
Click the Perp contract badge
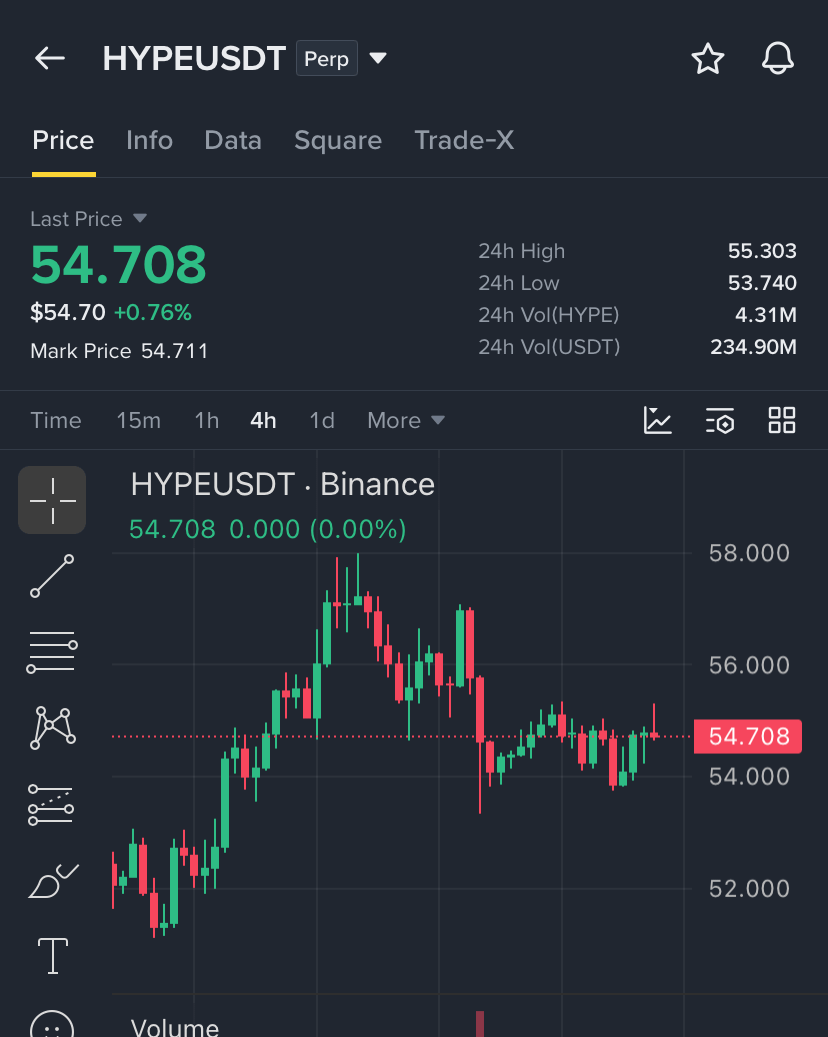[327, 58]
